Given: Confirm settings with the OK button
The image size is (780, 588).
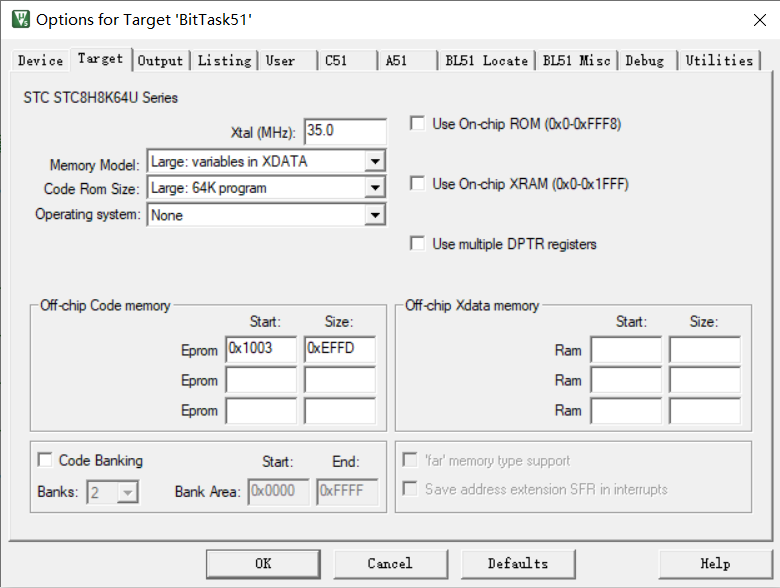Looking at the screenshot, I should [263, 564].
